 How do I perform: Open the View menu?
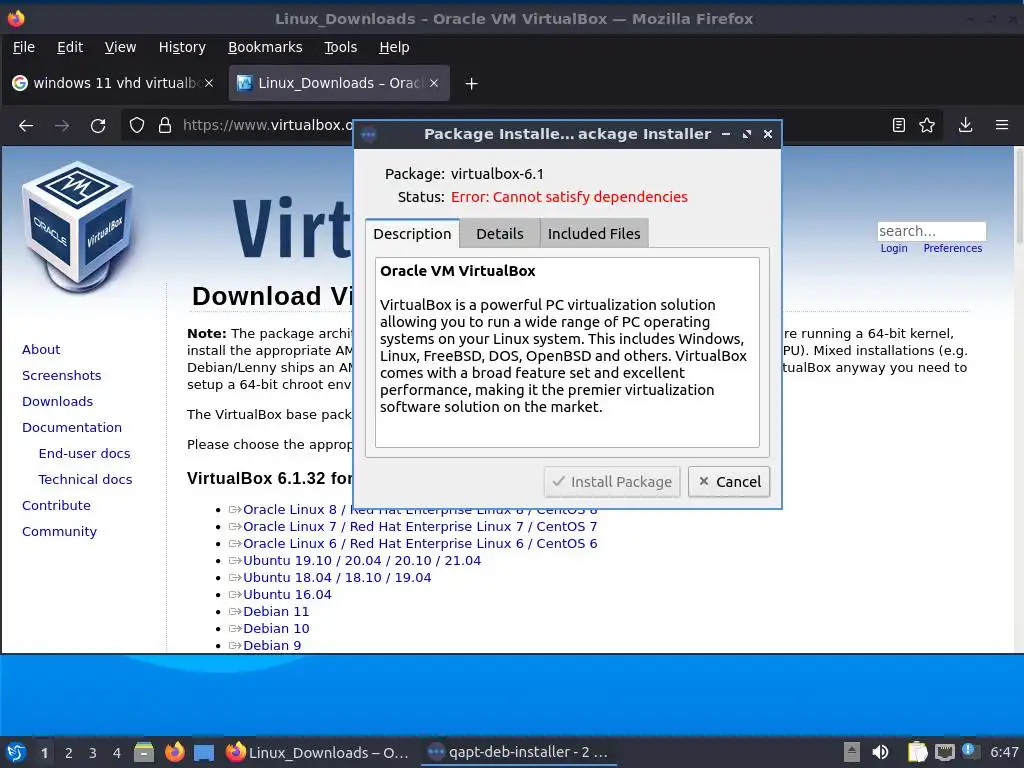pos(120,47)
